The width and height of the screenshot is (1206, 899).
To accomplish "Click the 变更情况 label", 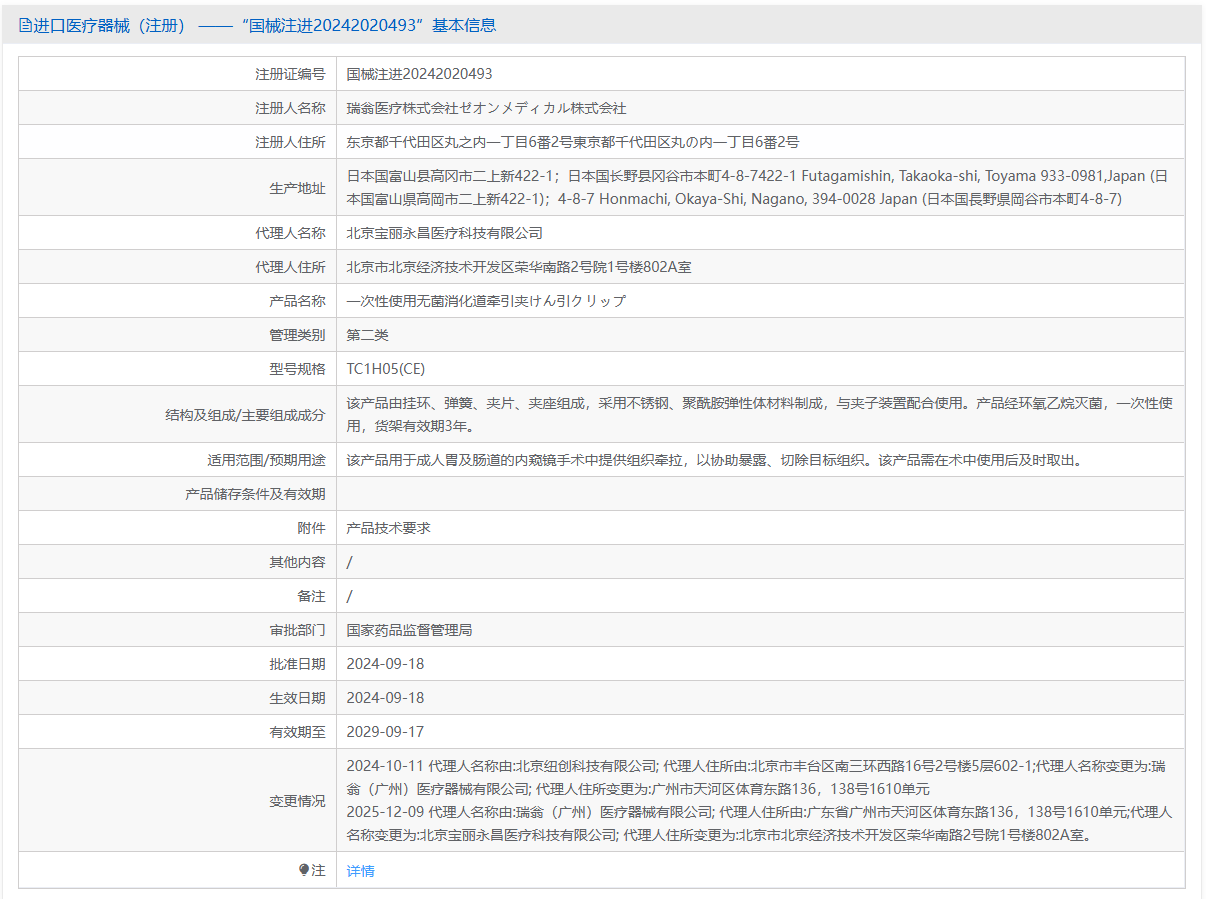I will 297,801.
